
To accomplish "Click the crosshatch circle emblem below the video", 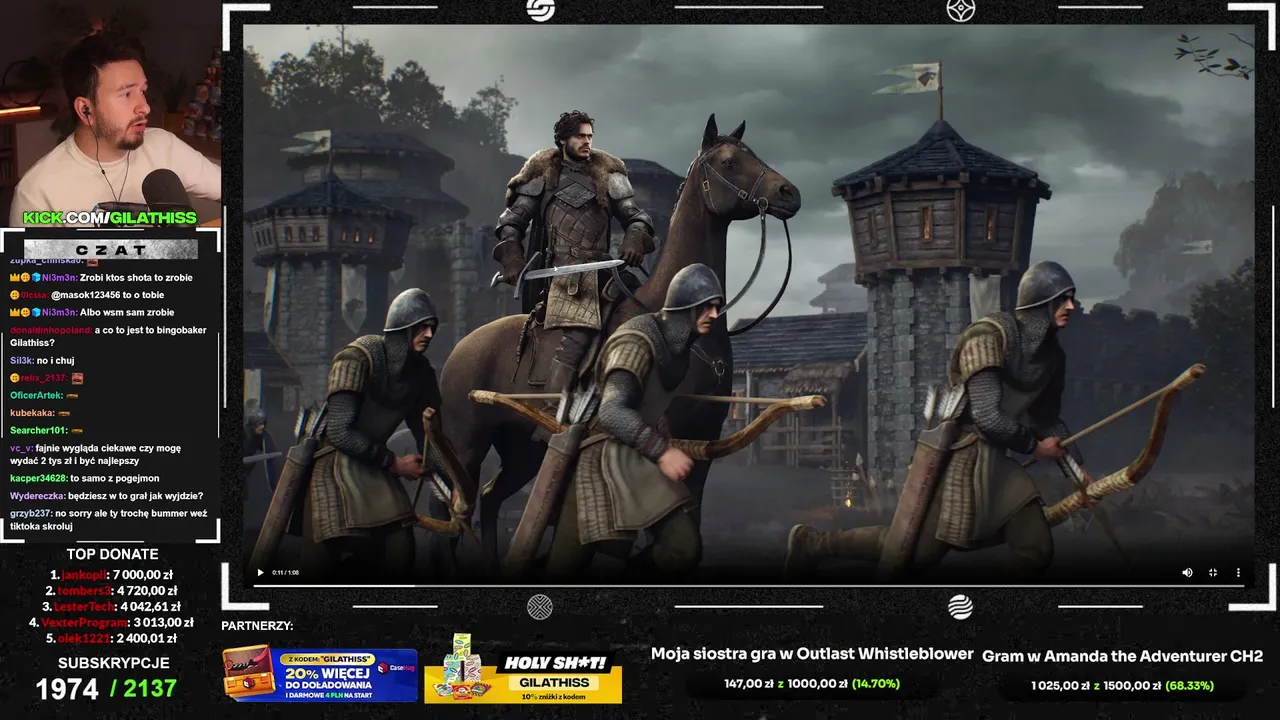I will [x=540, y=606].
